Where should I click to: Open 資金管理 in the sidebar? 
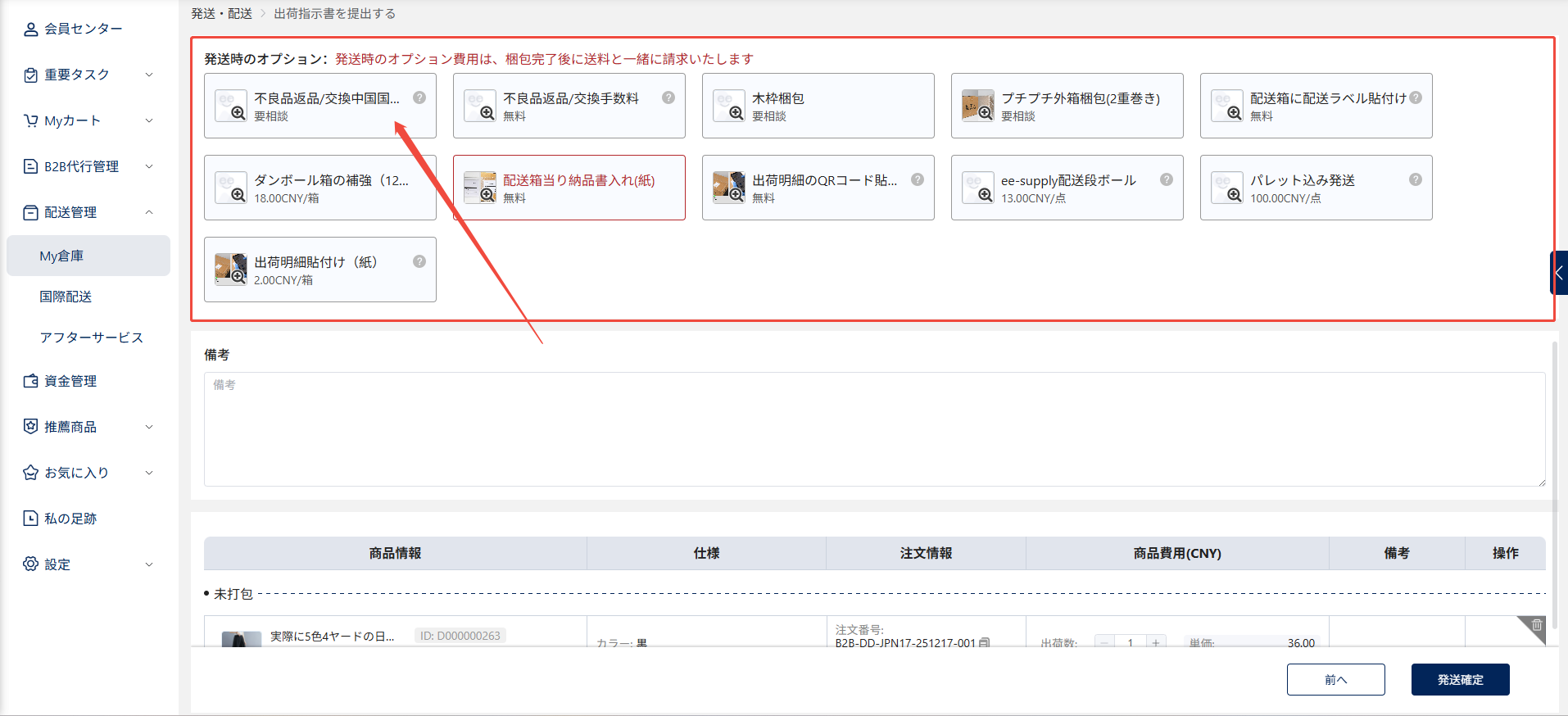coord(70,381)
